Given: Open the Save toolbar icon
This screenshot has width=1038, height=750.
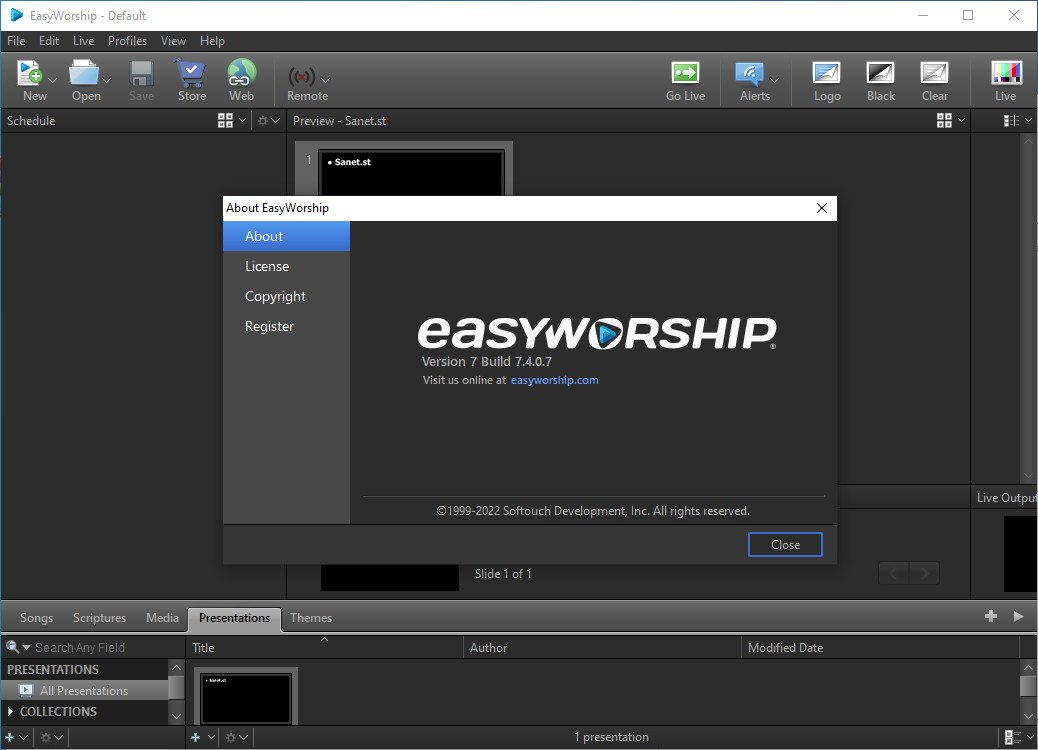Looking at the screenshot, I should (x=141, y=80).
